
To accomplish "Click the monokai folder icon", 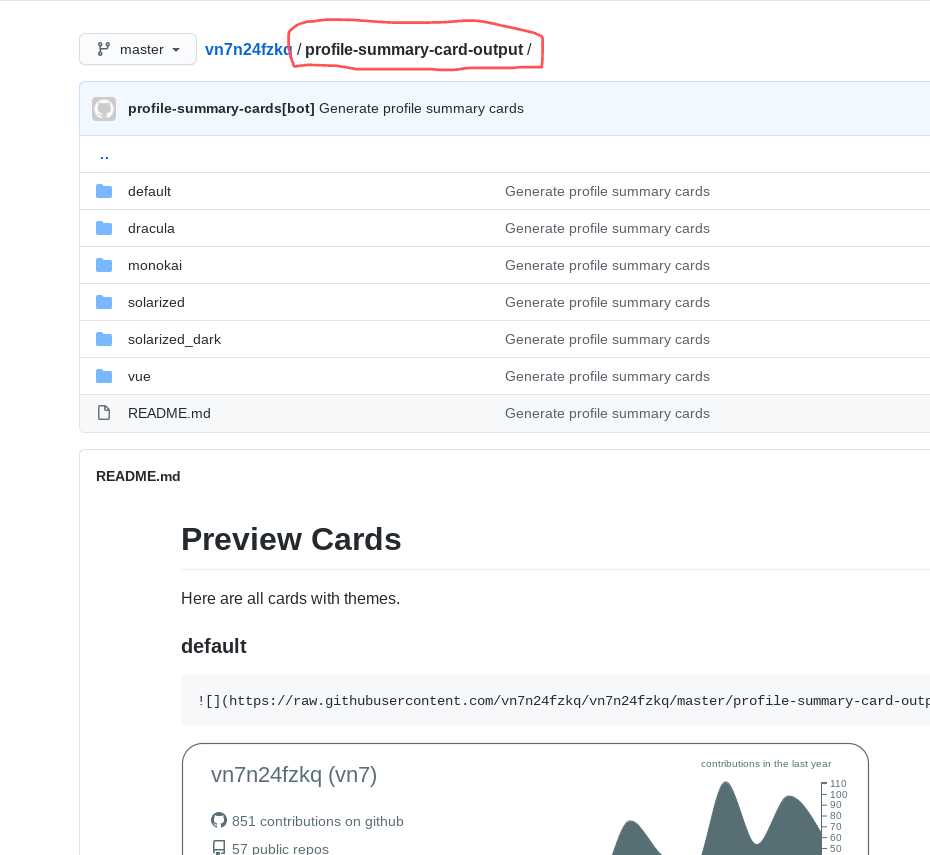I will click(104, 265).
